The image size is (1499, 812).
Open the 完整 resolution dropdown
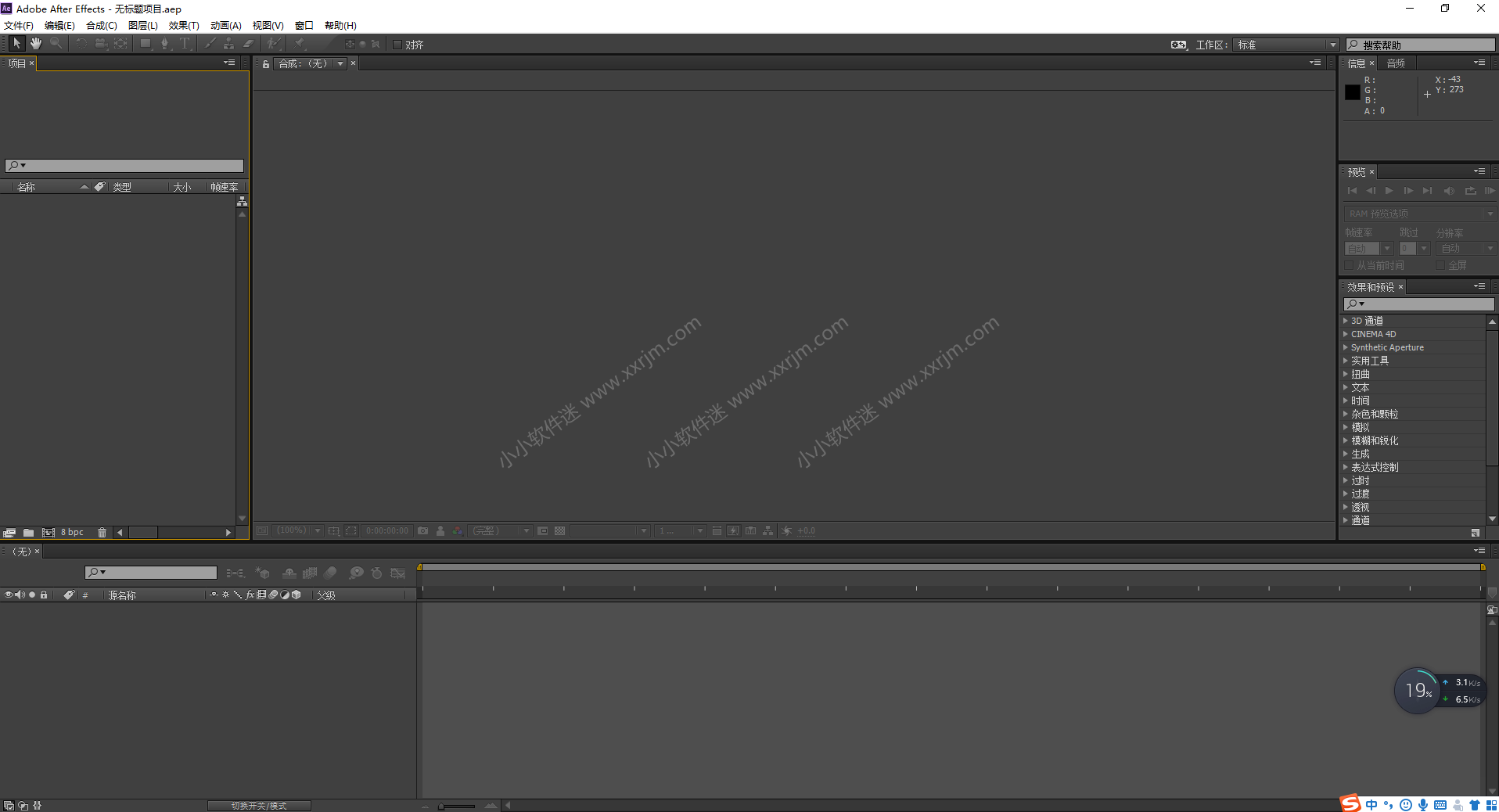coord(500,530)
